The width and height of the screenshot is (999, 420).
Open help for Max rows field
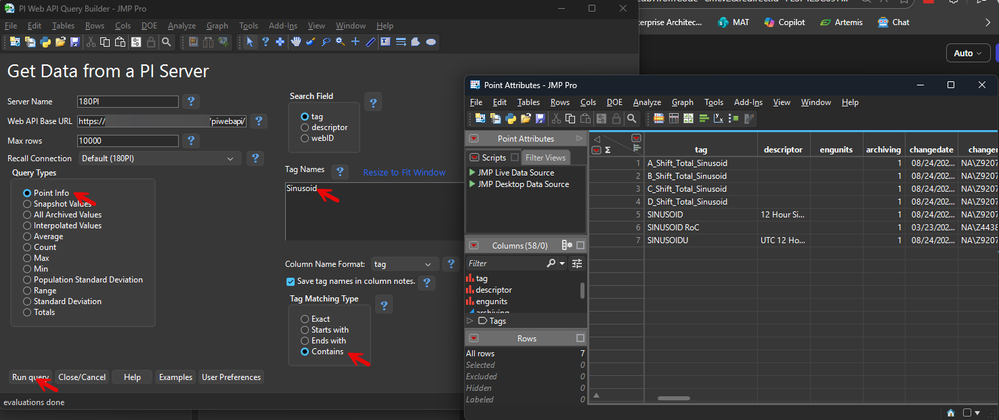click(191, 140)
